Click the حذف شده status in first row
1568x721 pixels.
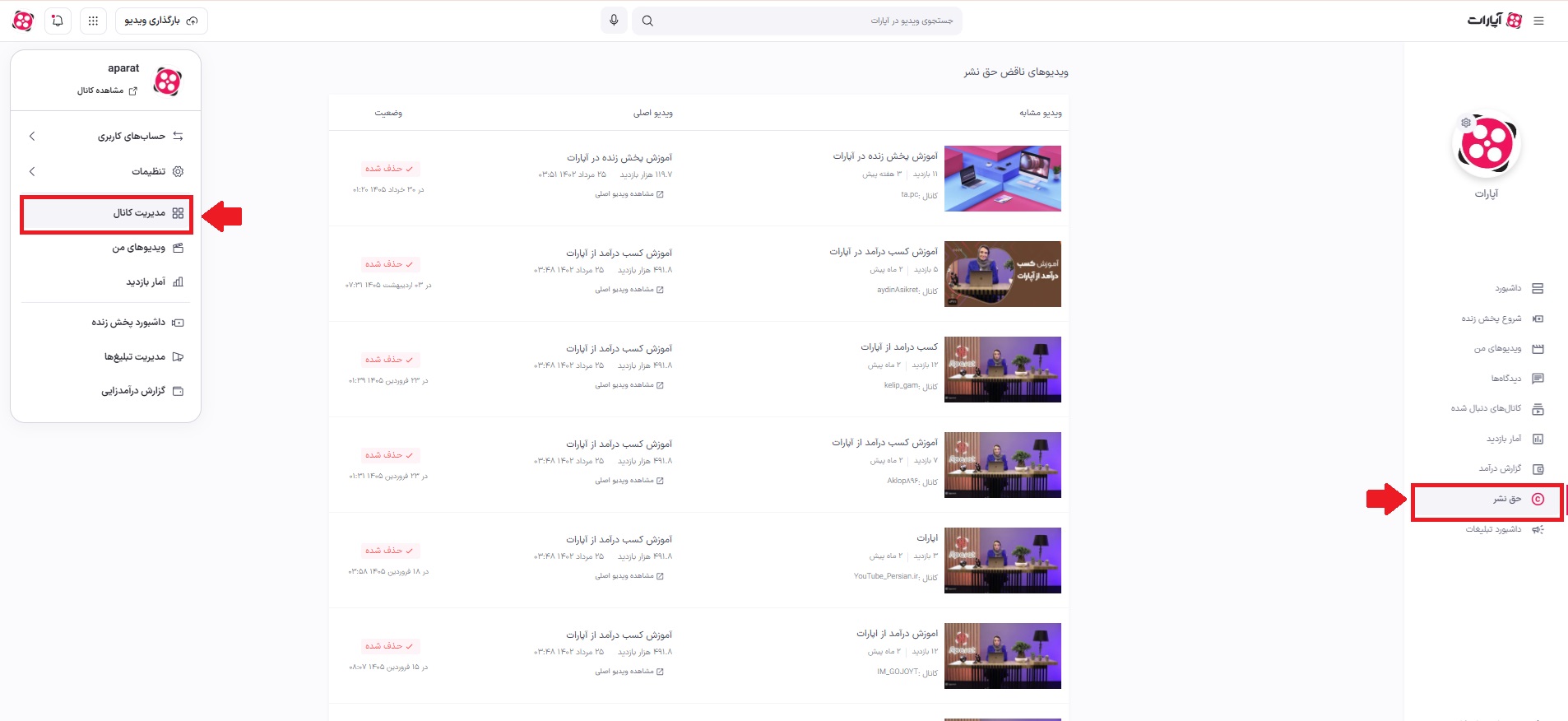click(389, 169)
